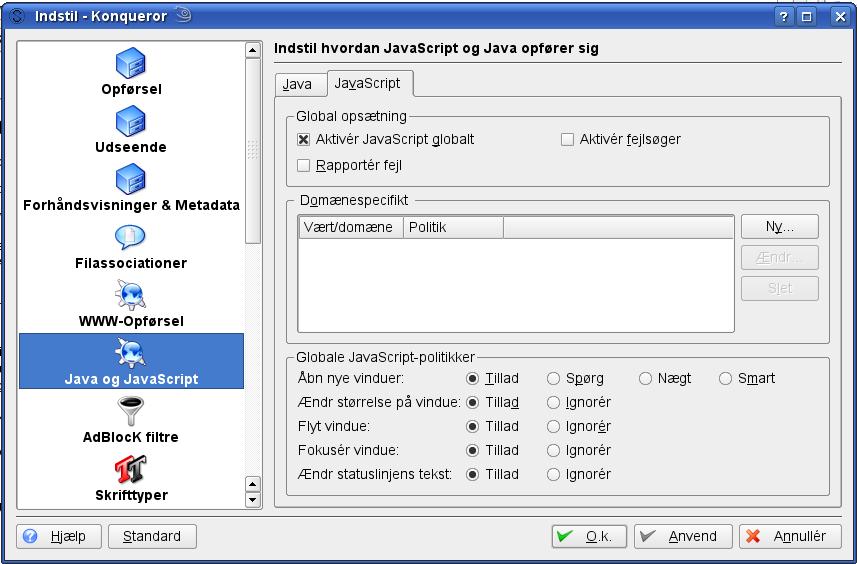This screenshot has height=564, width=857.
Task: Choose Ignorér for Ændr statuslinjens tekst
Action: click(x=553, y=474)
